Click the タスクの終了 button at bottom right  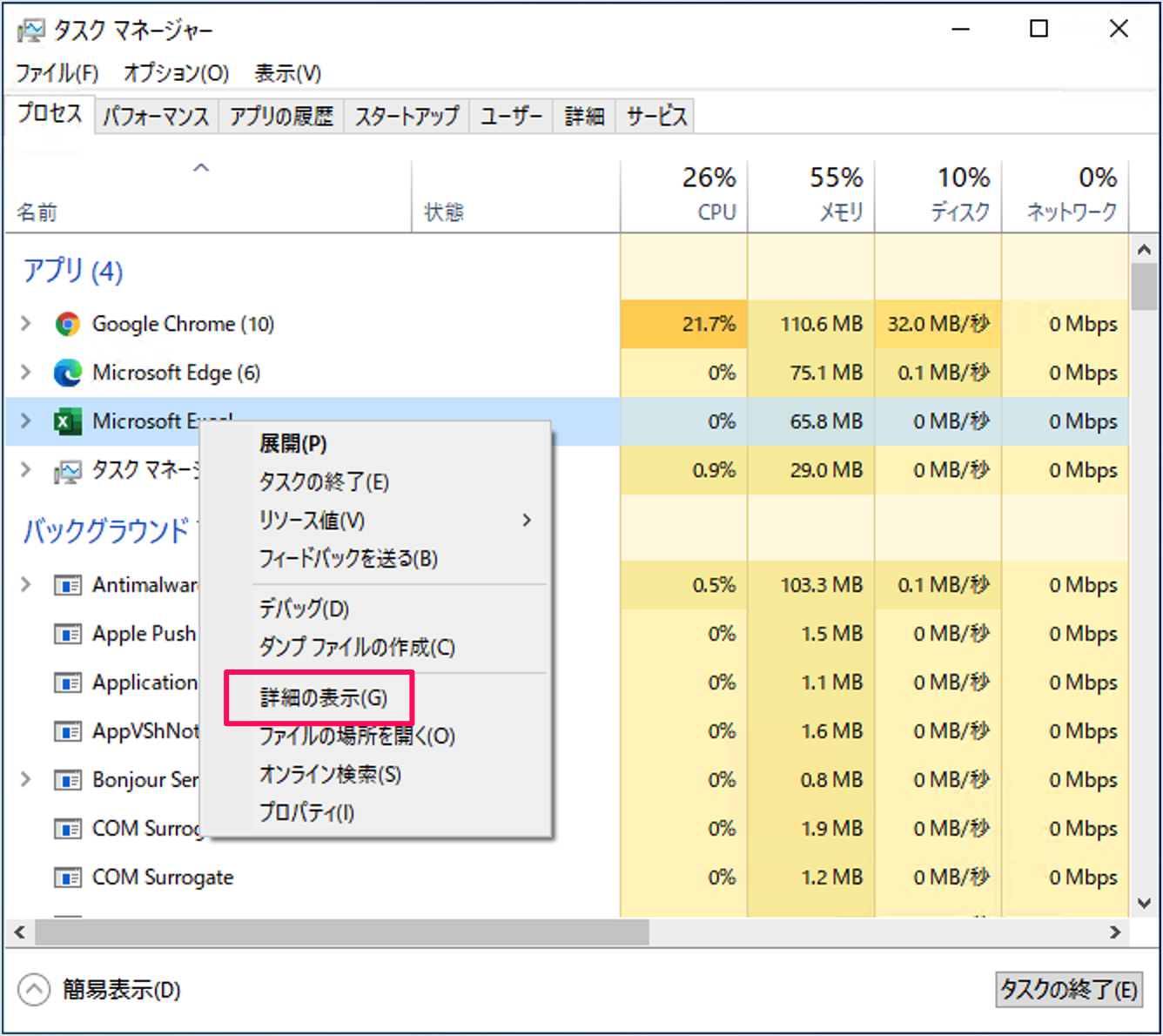1068,990
